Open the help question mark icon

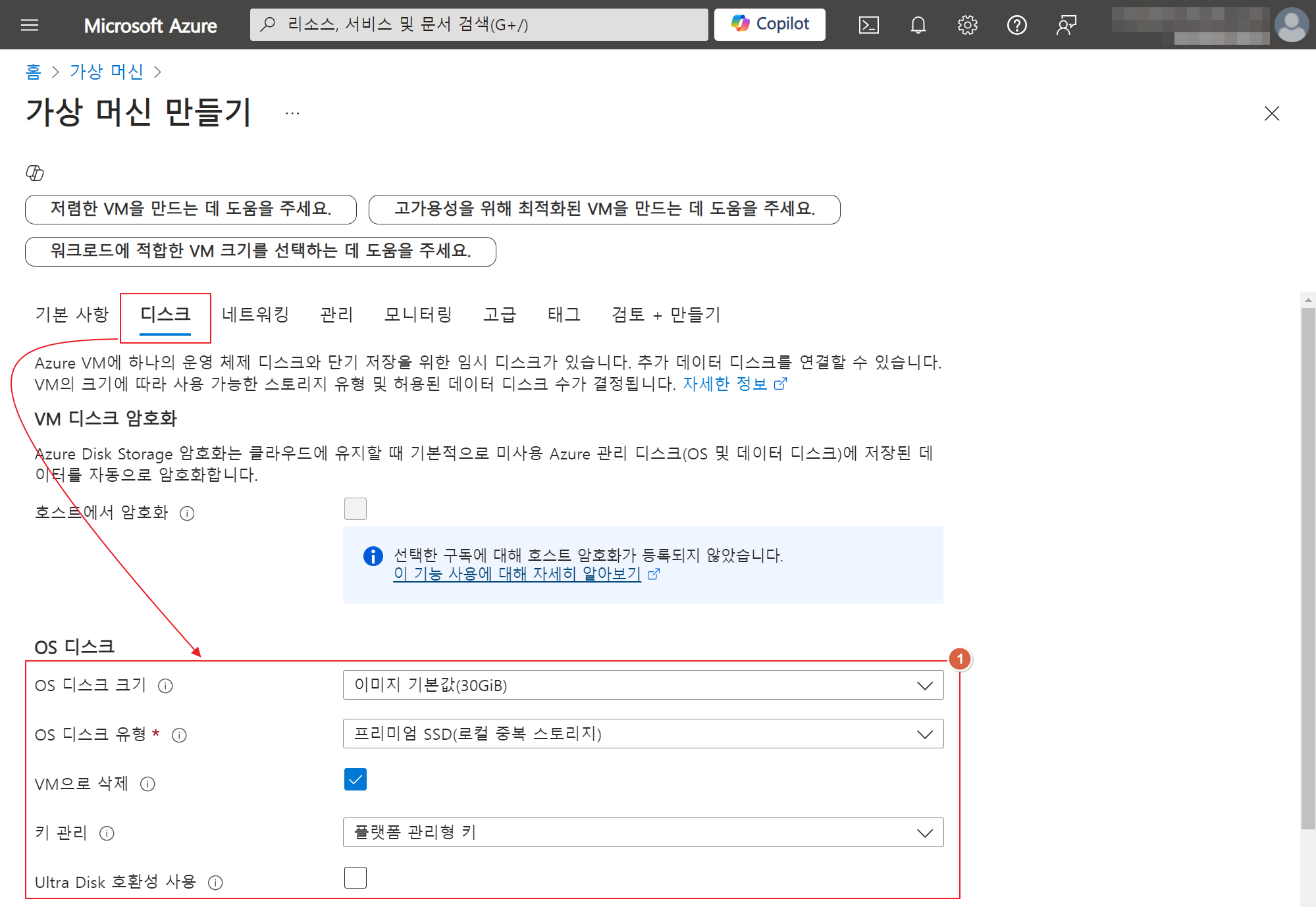point(1016,25)
